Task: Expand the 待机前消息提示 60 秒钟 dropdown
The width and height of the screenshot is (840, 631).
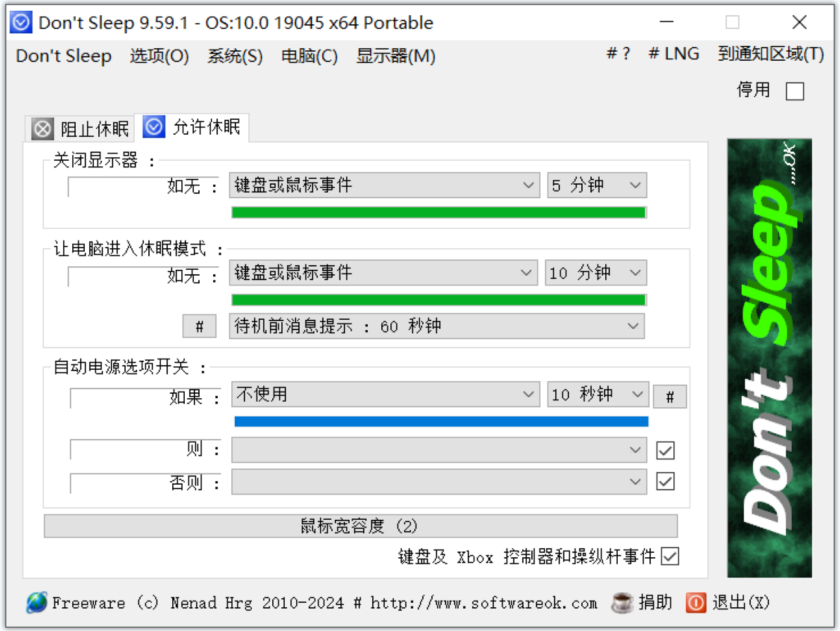Action: click(437, 326)
